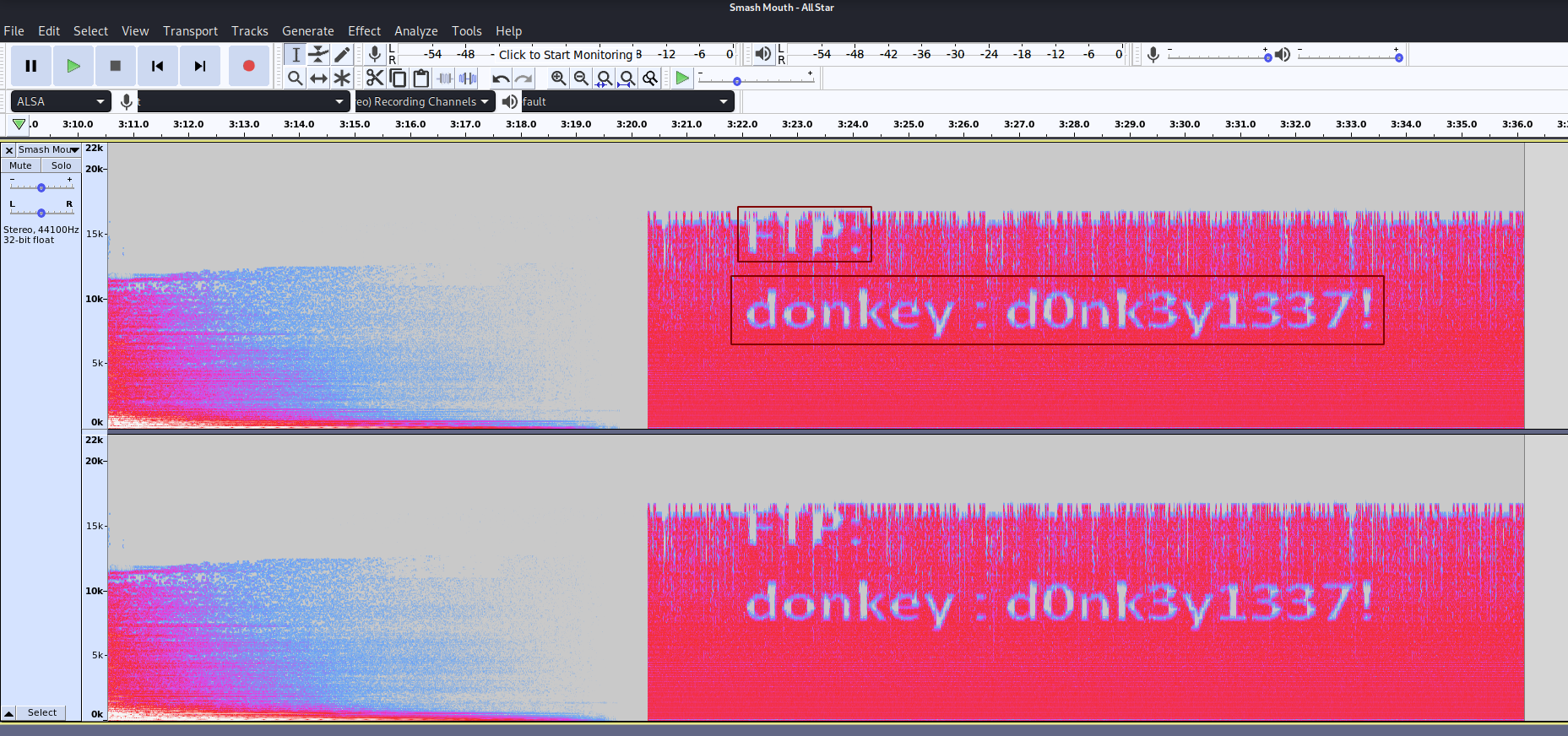This screenshot has height=736, width=1568.
Task: Fit project to width zoom icon
Action: [627, 78]
